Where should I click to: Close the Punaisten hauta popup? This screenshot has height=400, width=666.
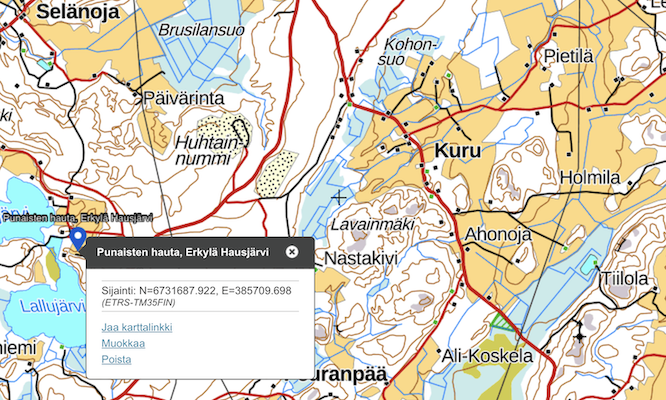(292, 252)
